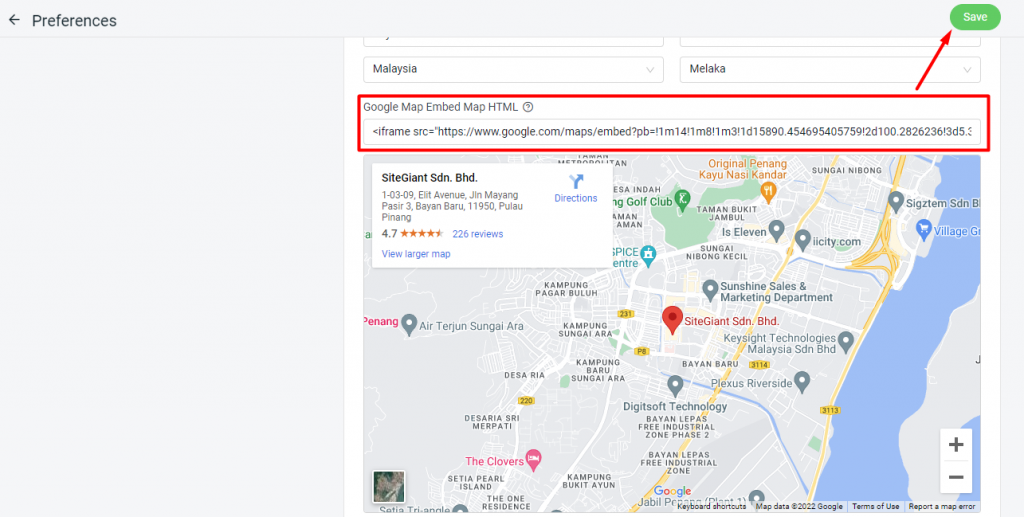This screenshot has width=1024, height=517.
Task: Go back using the Preferences arrow
Action: (x=14, y=20)
